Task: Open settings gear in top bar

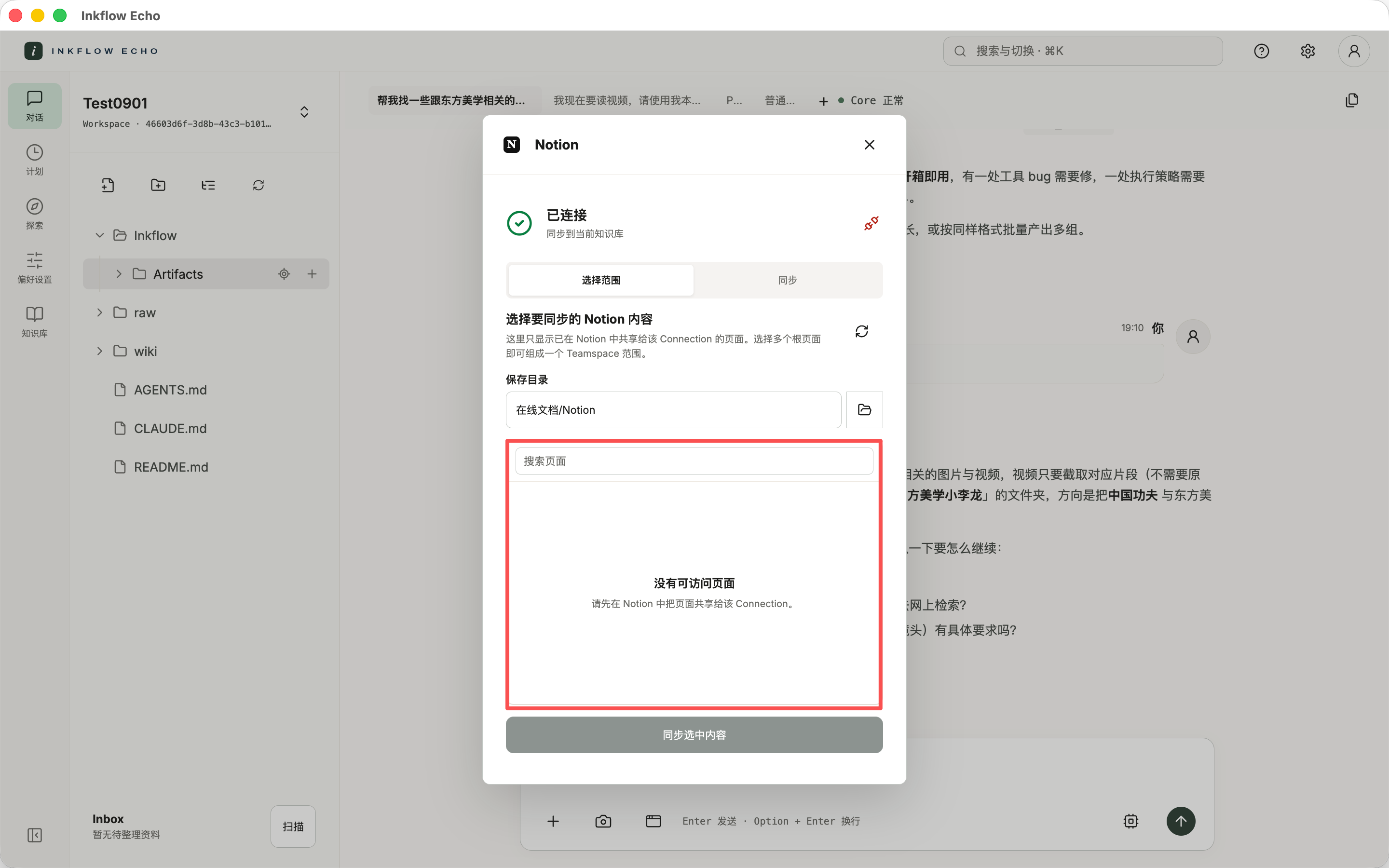Action: pyautogui.click(x=1307, y=51)
